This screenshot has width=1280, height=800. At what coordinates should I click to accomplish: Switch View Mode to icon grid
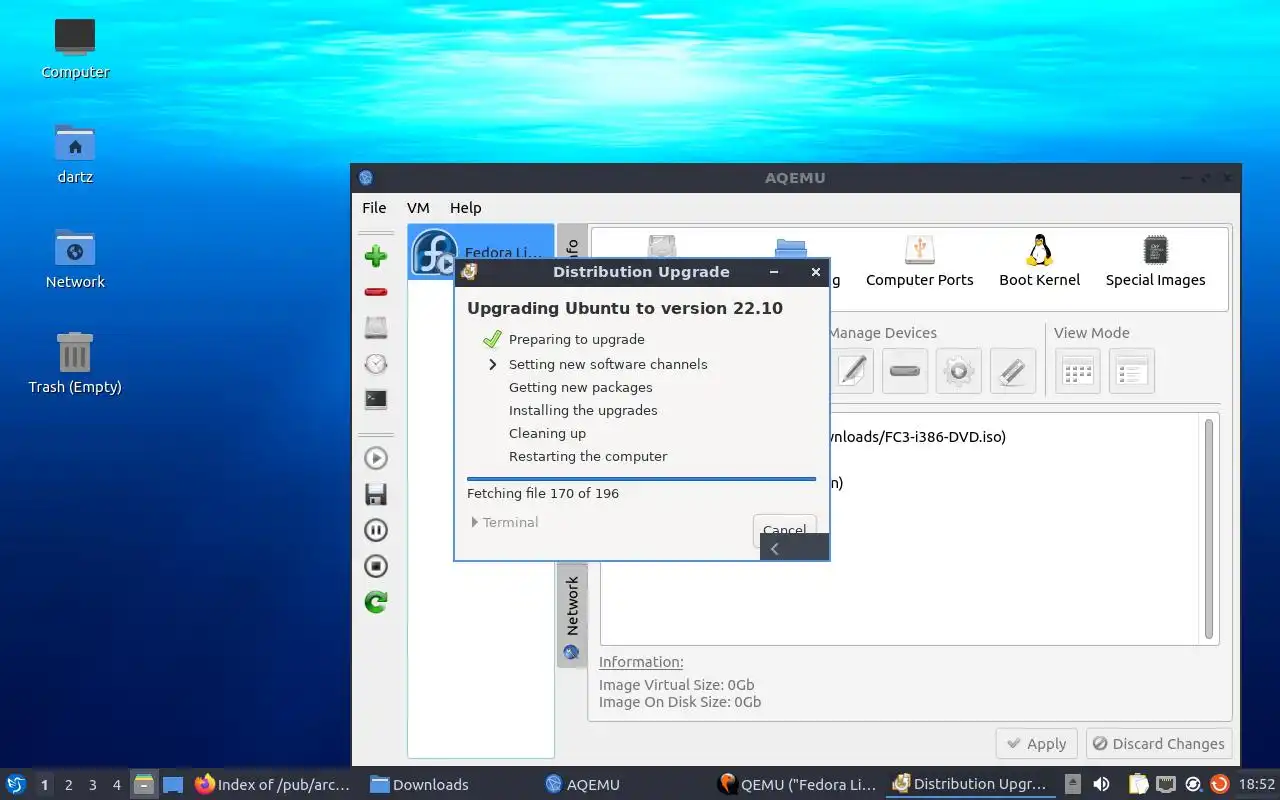1077,371
